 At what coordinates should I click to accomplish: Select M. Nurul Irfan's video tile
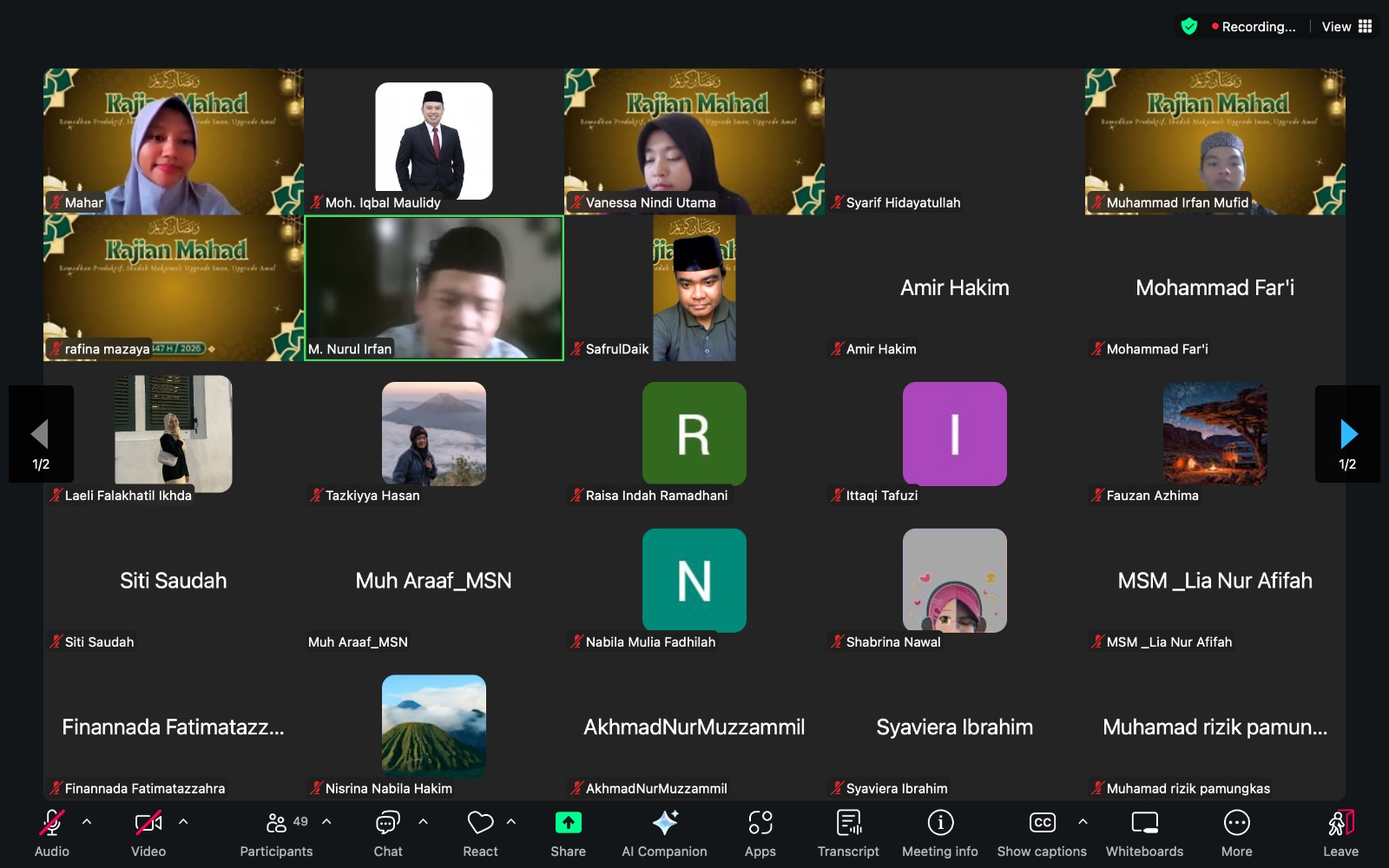point(434,287)
